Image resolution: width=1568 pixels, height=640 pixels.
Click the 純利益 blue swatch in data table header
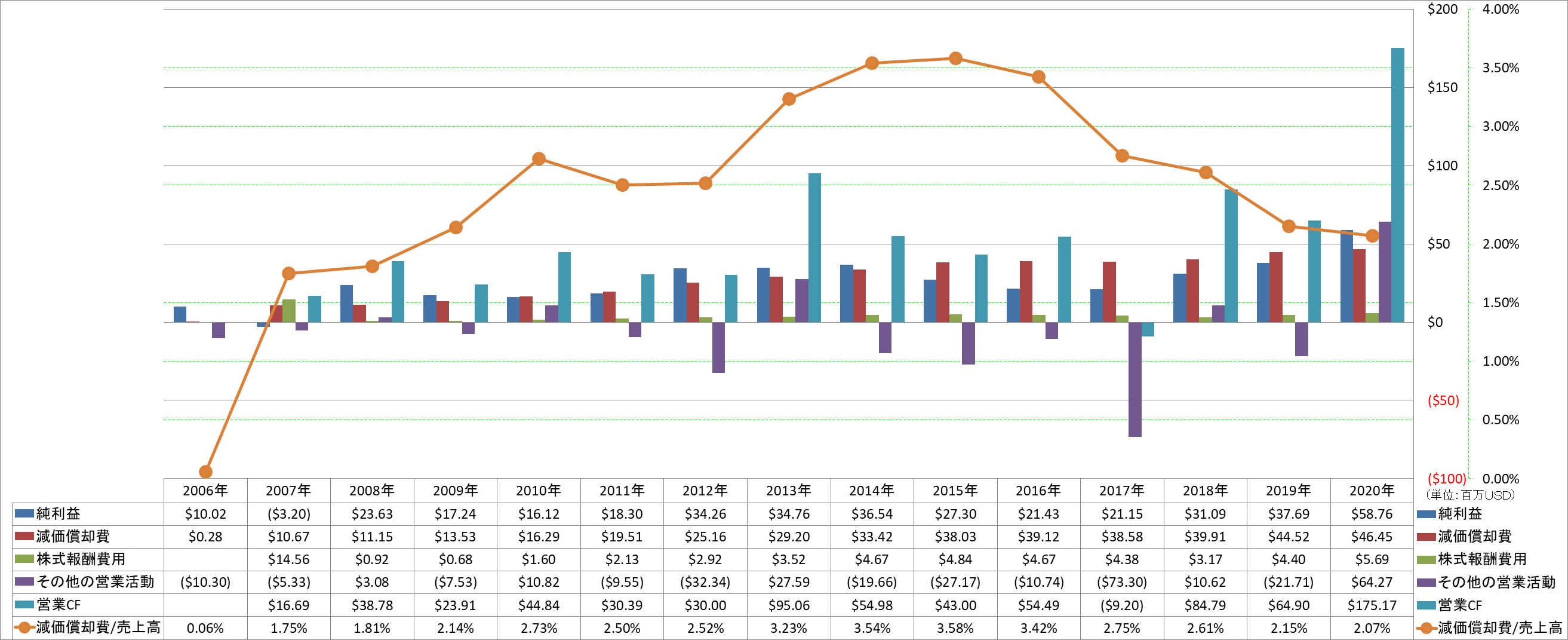click(24, 513)
